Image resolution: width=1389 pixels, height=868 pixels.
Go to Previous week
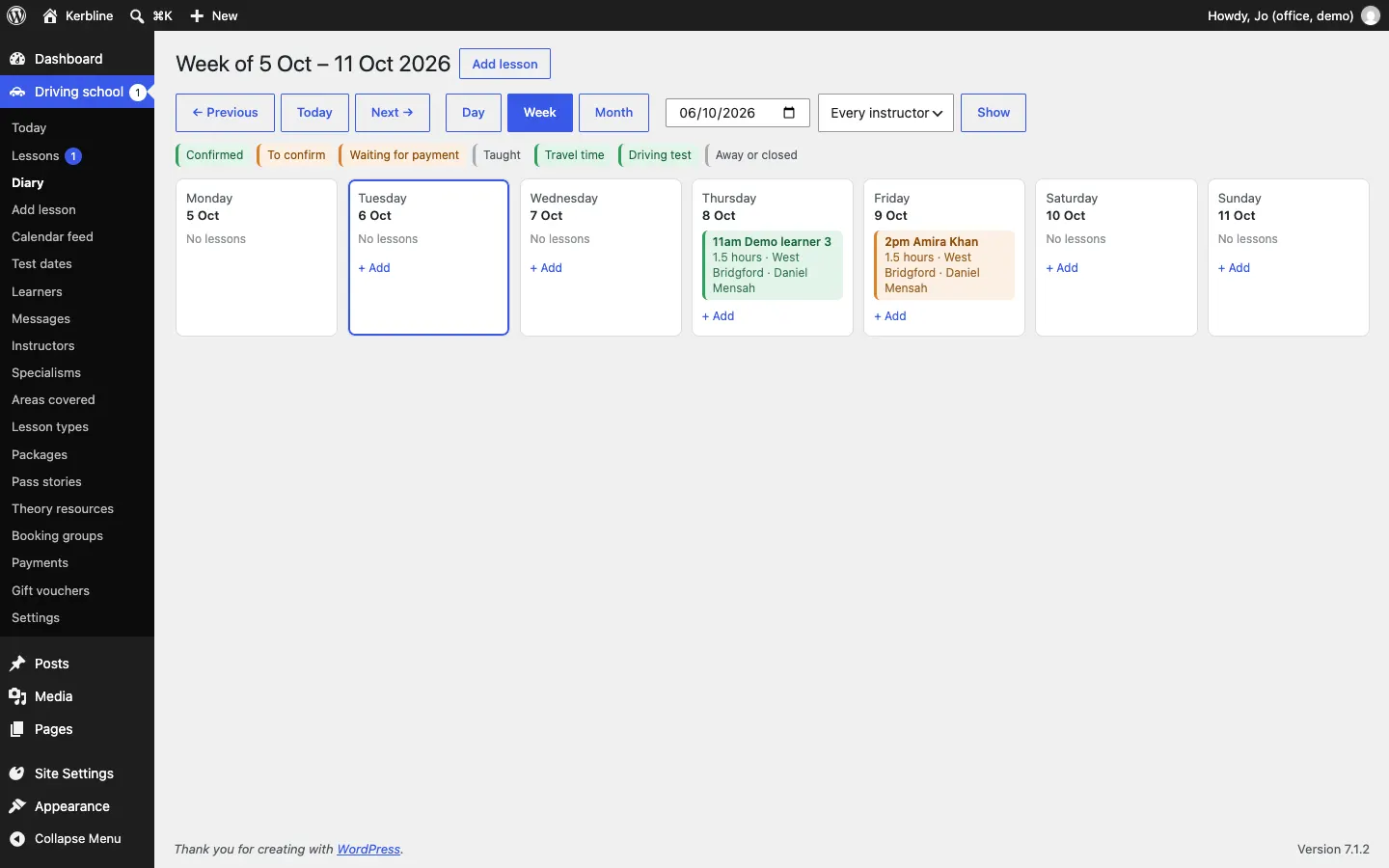225,113
